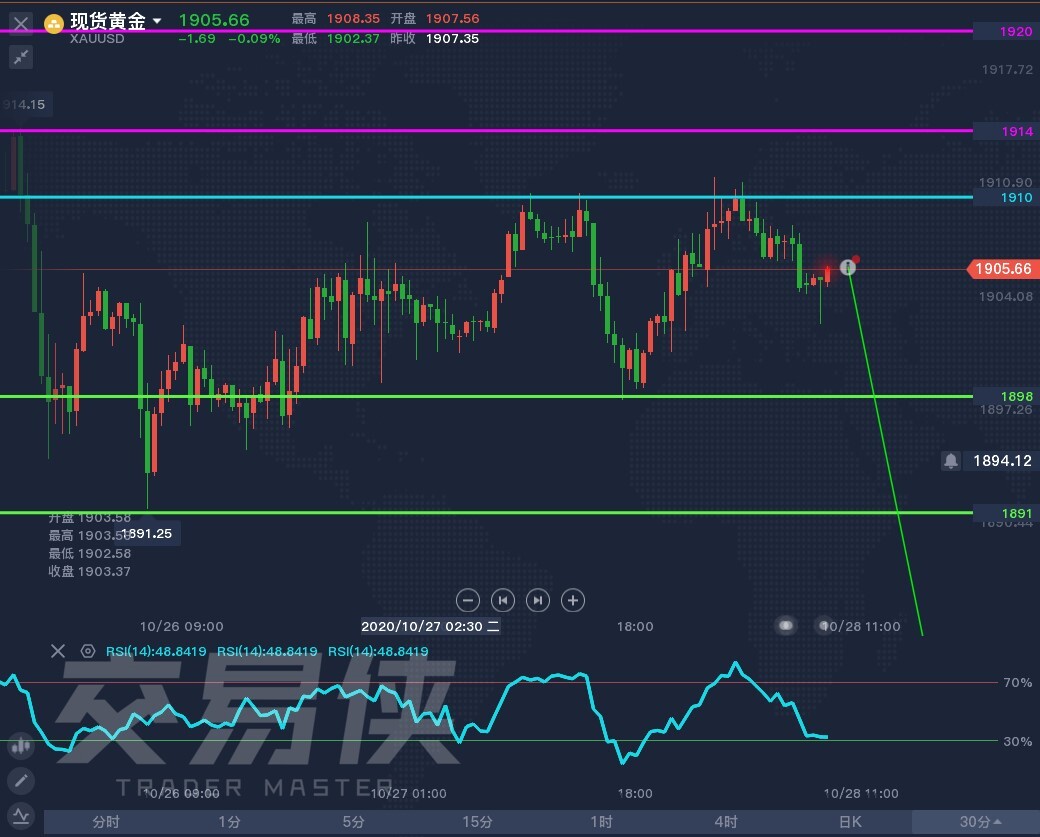
Task: Select the 分时 chart tab
Action: click(106, 822)
